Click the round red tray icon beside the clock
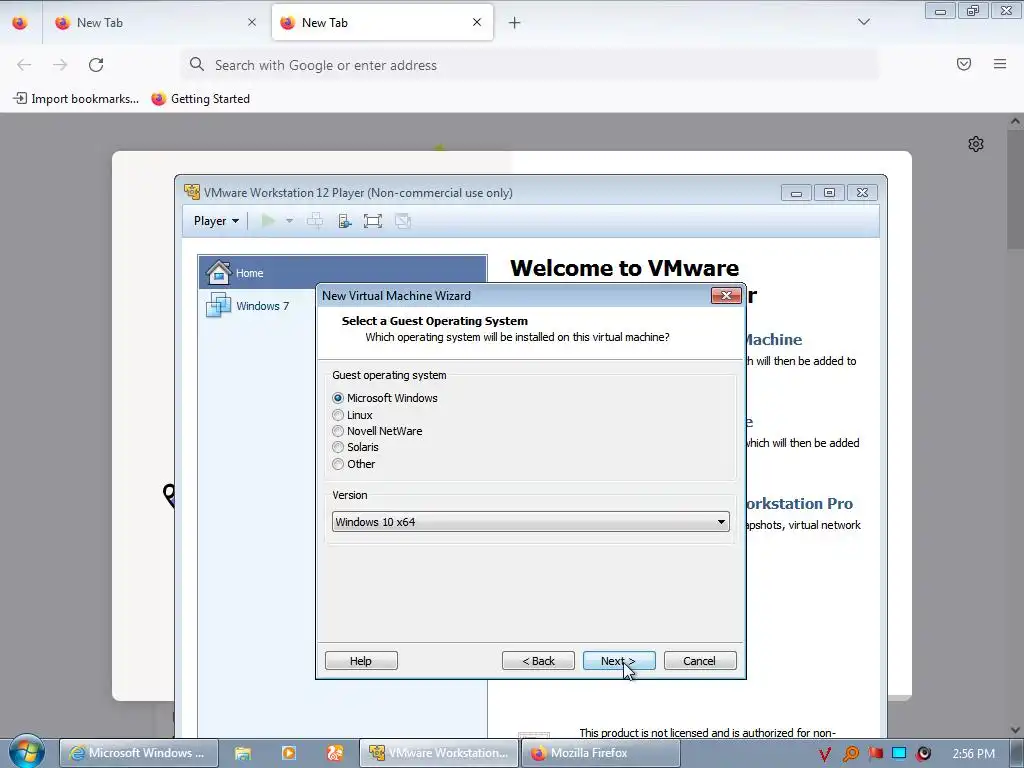Image resolution: width=1024 pixels, height=768 pixels. (x=923, y=754)
